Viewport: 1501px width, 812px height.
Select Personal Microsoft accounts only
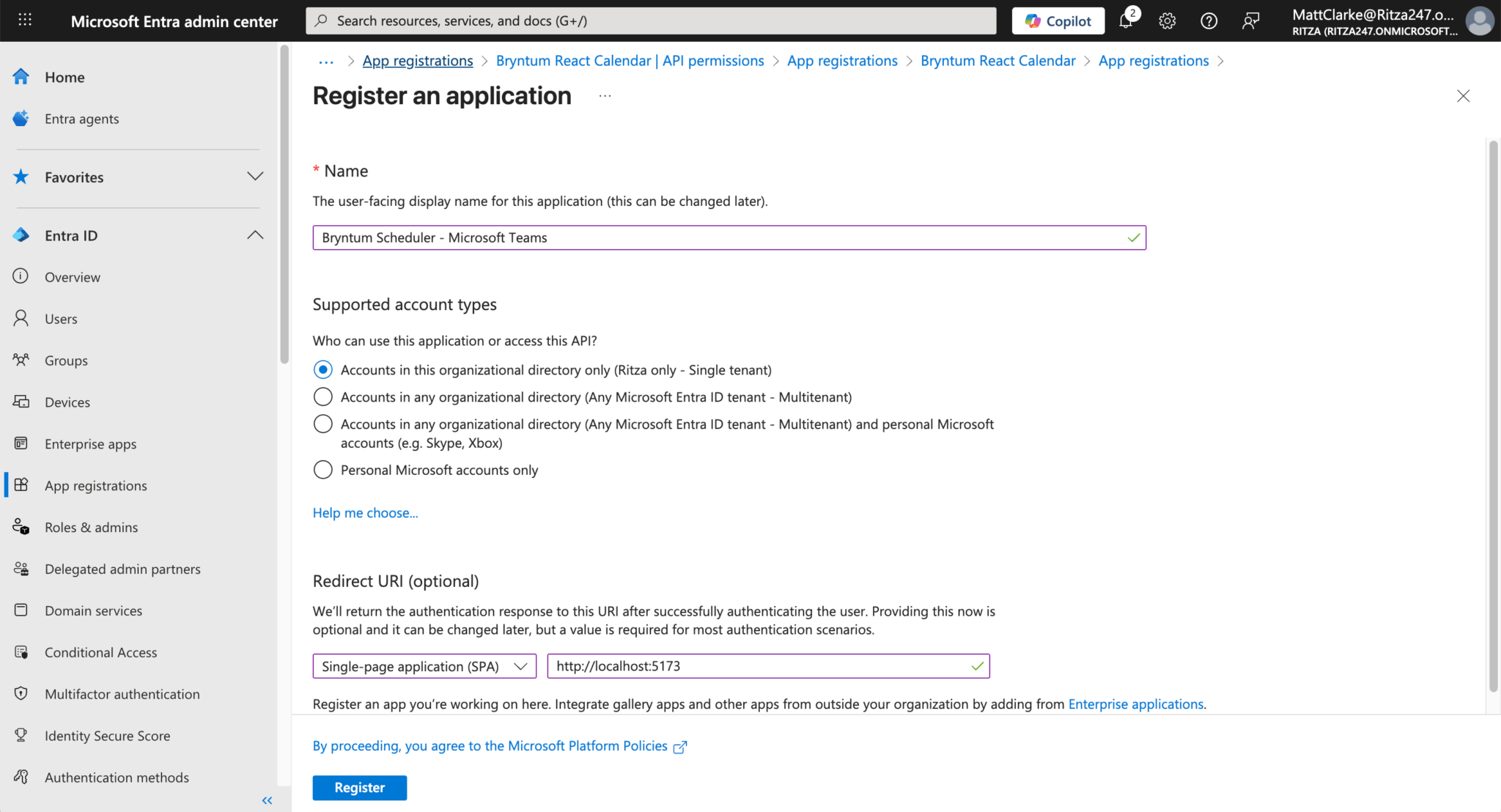323,470
